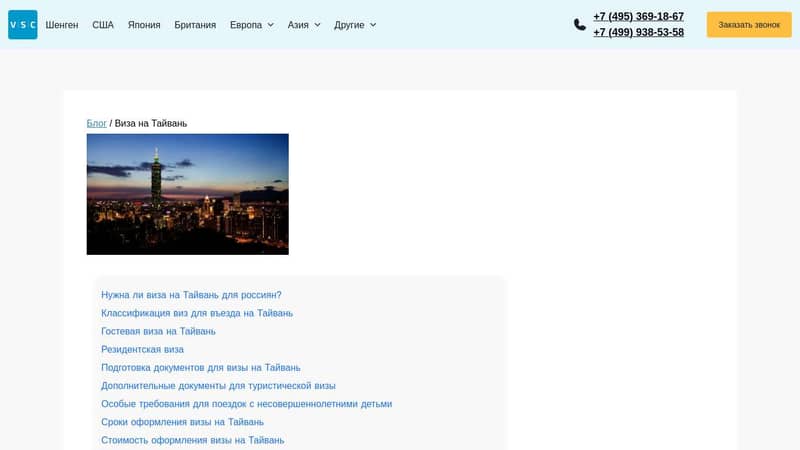Screen dimensions: 800x450
Task: Click the phone handset icon
Action: tap(580, 24)
